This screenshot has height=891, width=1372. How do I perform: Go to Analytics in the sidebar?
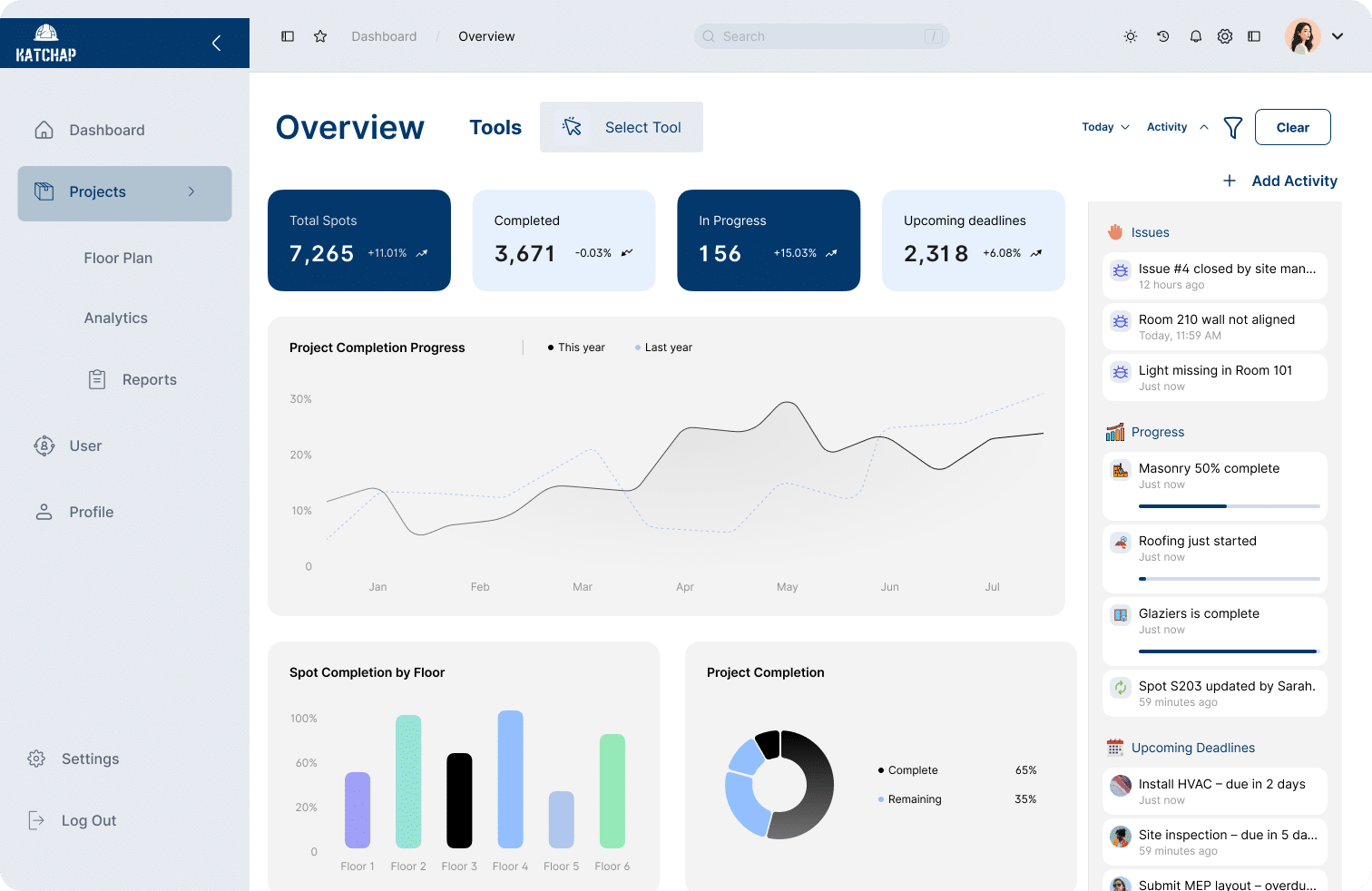(x=115, y=318)
